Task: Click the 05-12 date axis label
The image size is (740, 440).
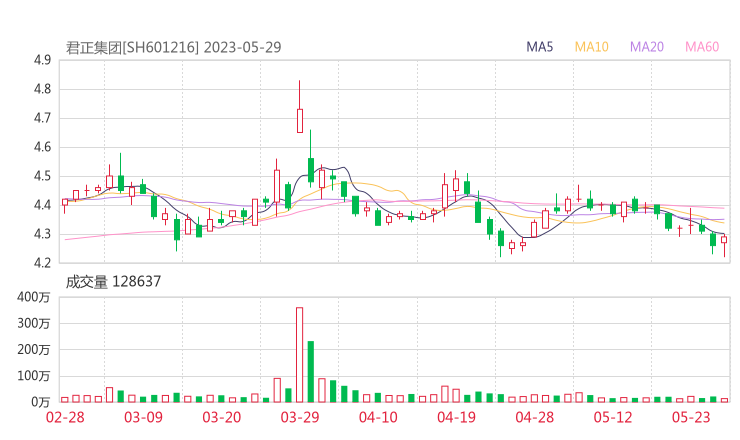Action: pos(613,417)
